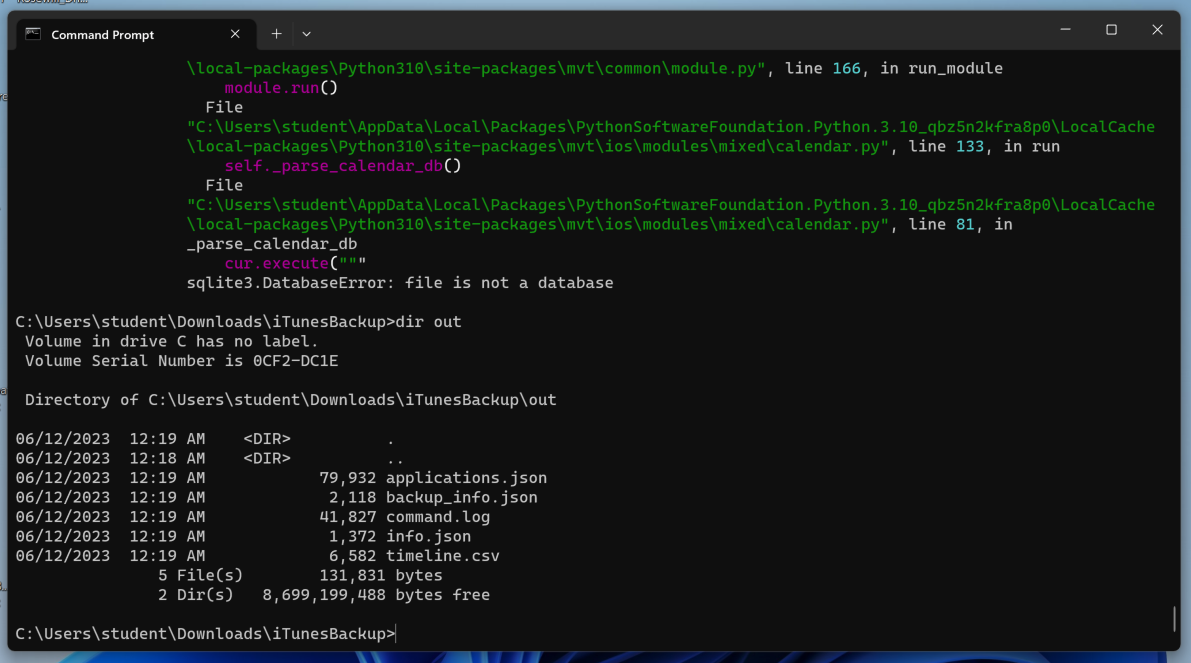Close the terminal window
Viewport: 1191px width, 663px height.
pos(1157,30)
